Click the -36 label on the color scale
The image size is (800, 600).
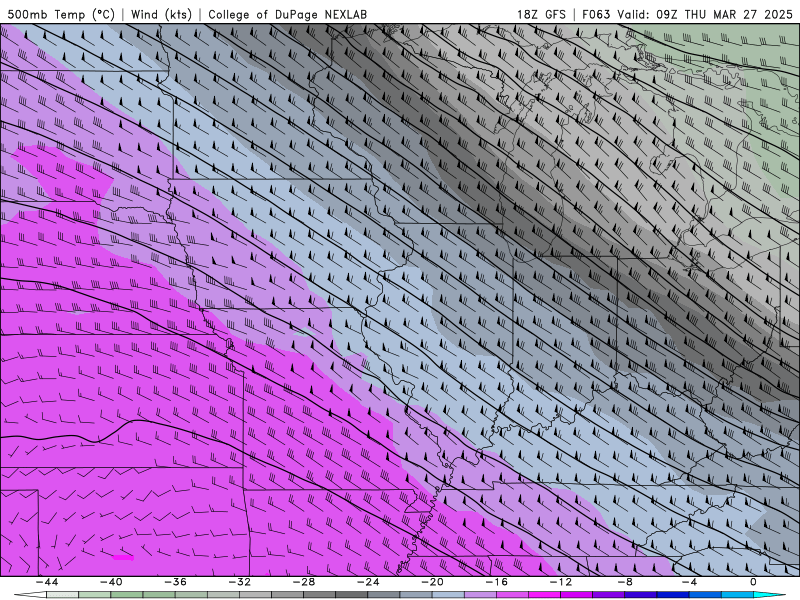176,582
